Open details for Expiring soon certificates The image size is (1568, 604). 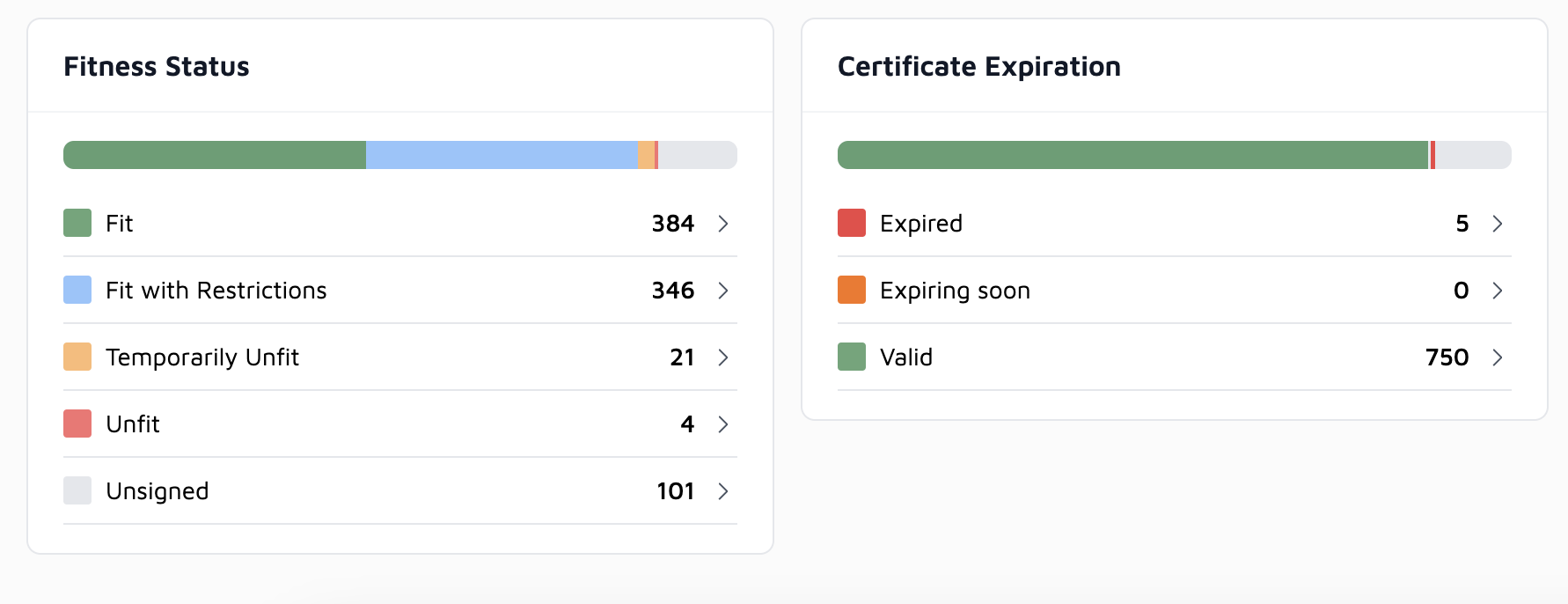1498,291
